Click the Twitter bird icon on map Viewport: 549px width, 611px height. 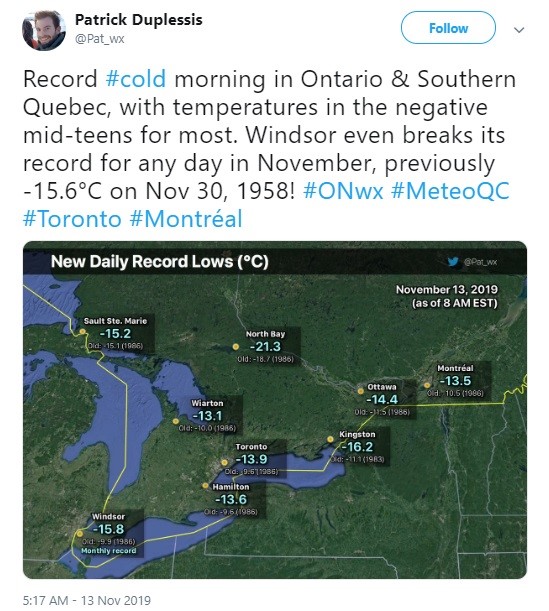pyautogui.click(x=452, y=262)
